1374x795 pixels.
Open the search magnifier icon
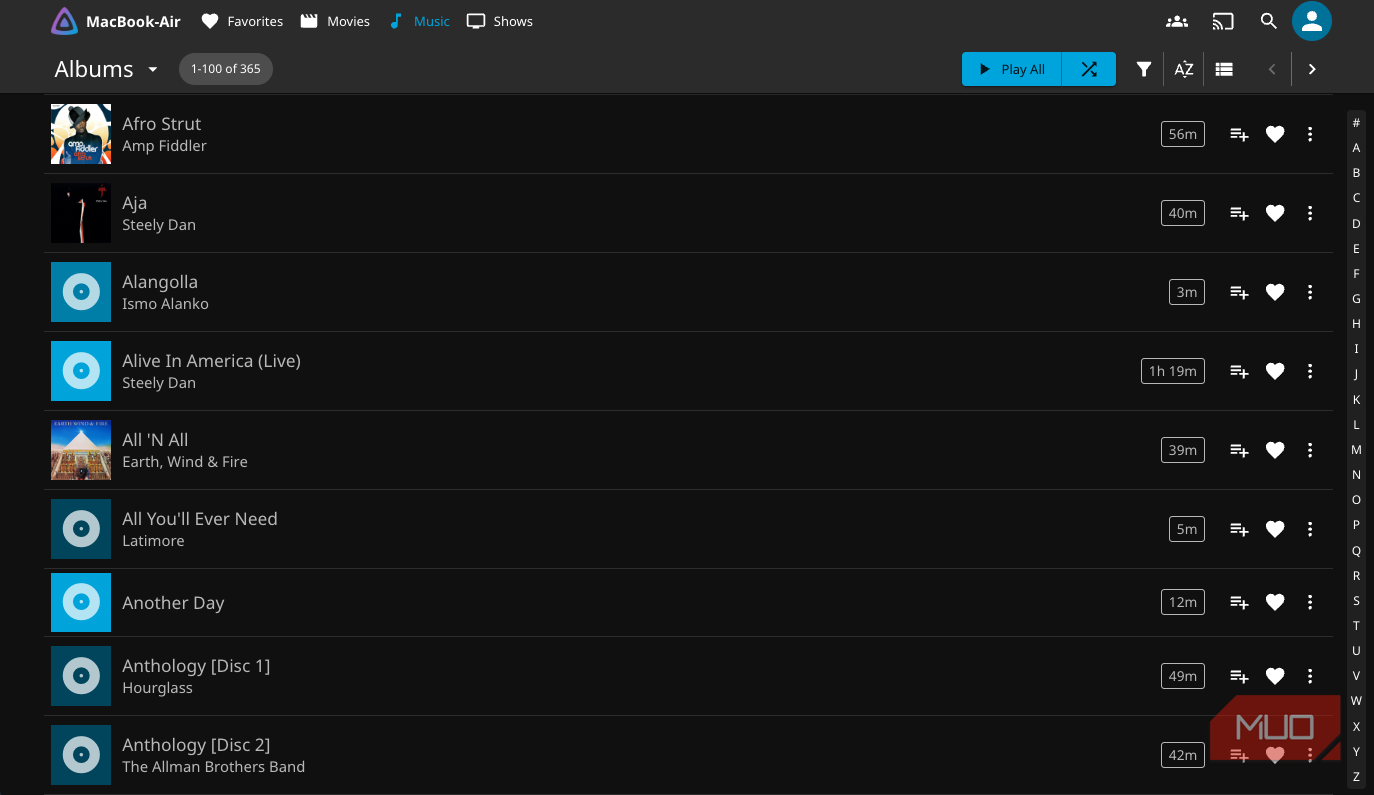pyautogui.click(x=1269, y=21)
